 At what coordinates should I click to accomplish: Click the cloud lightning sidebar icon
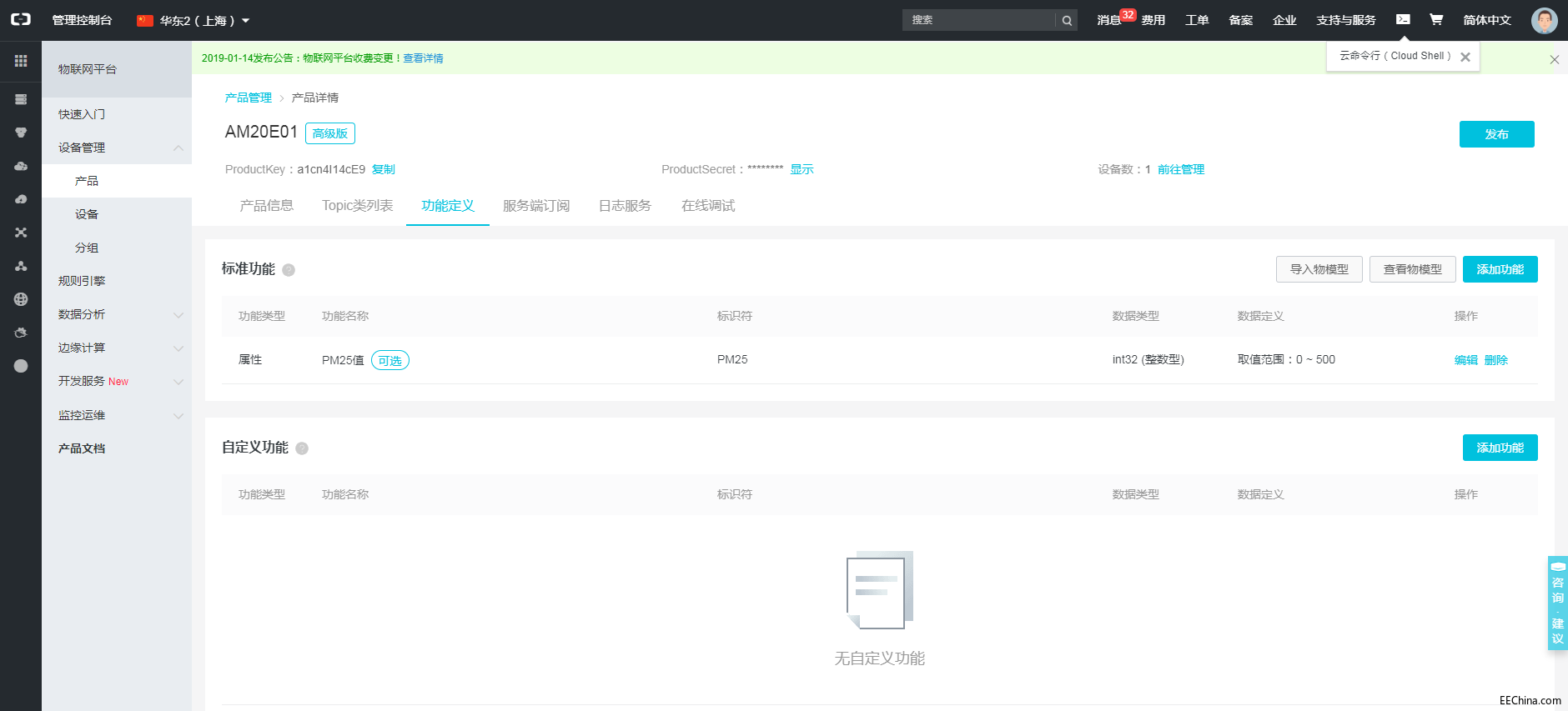coord(21,199)
